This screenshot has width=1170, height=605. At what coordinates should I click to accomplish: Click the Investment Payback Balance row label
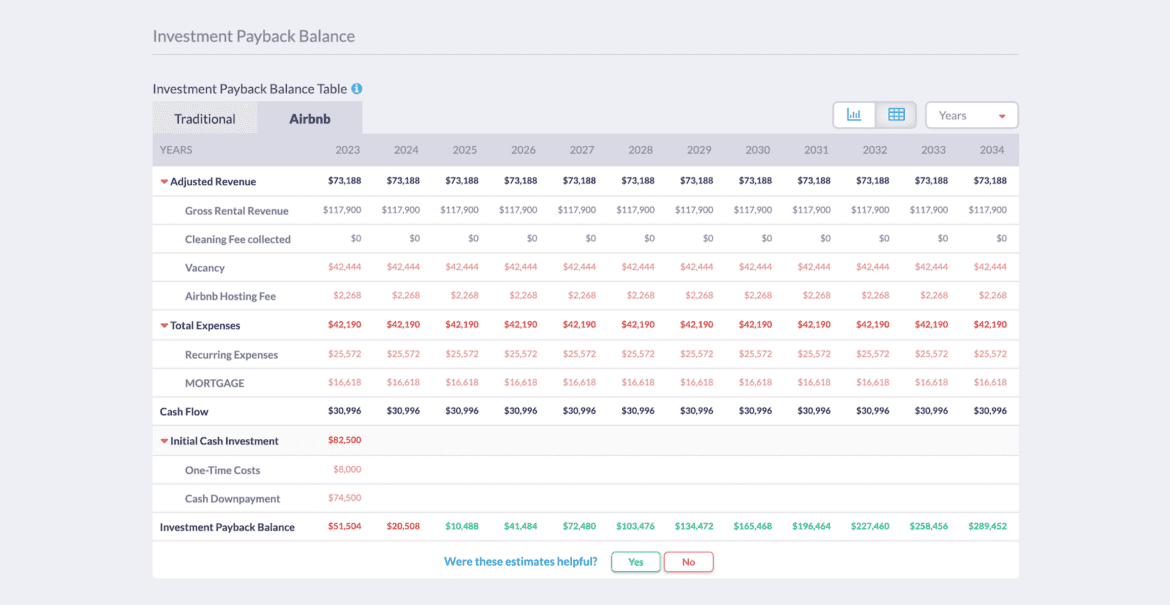(227, 527)
